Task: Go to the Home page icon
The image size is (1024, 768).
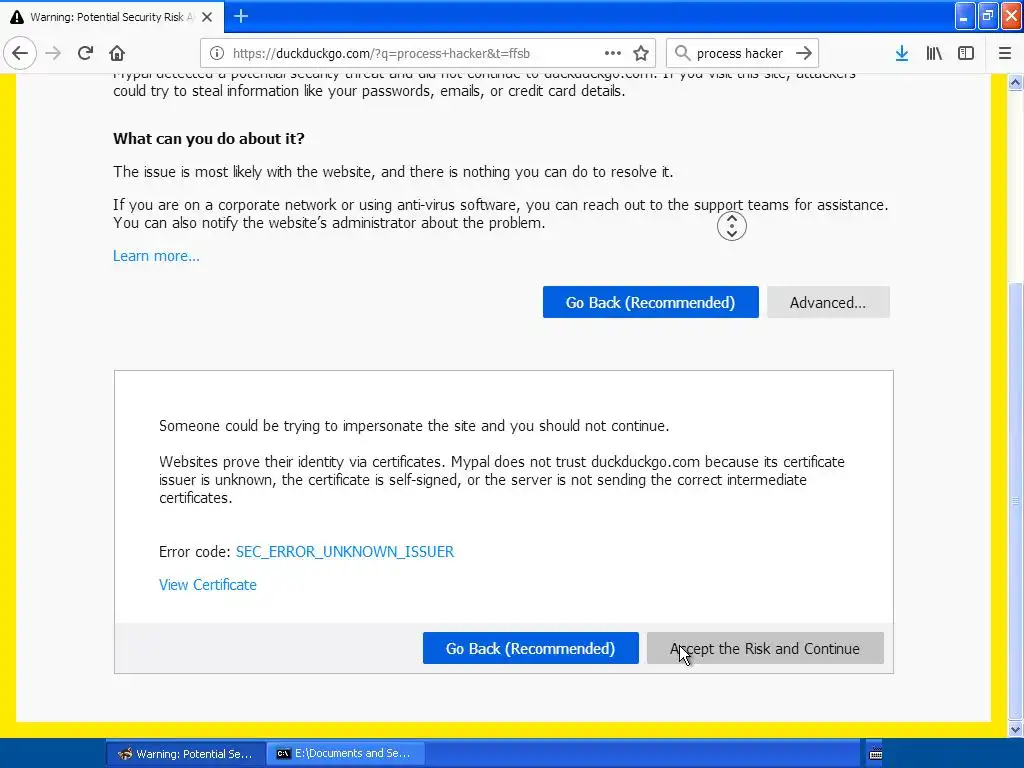Action: click(x=117, y=54)
